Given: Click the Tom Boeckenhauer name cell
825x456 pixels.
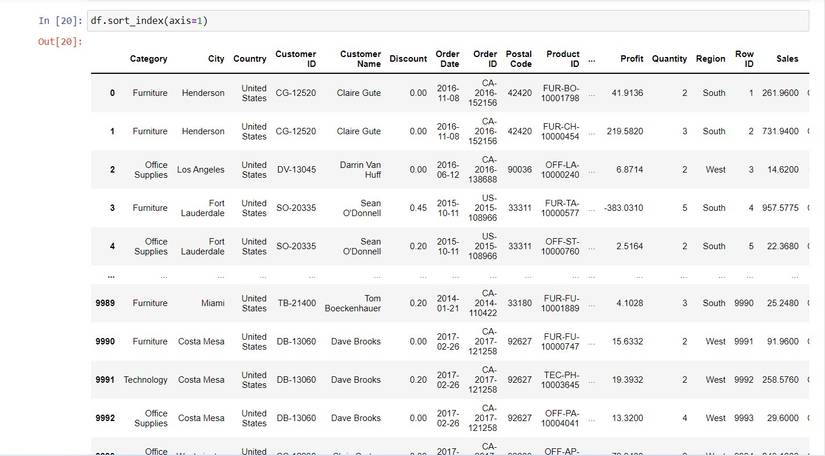Looking at the screenshot, I should point(353,303).
